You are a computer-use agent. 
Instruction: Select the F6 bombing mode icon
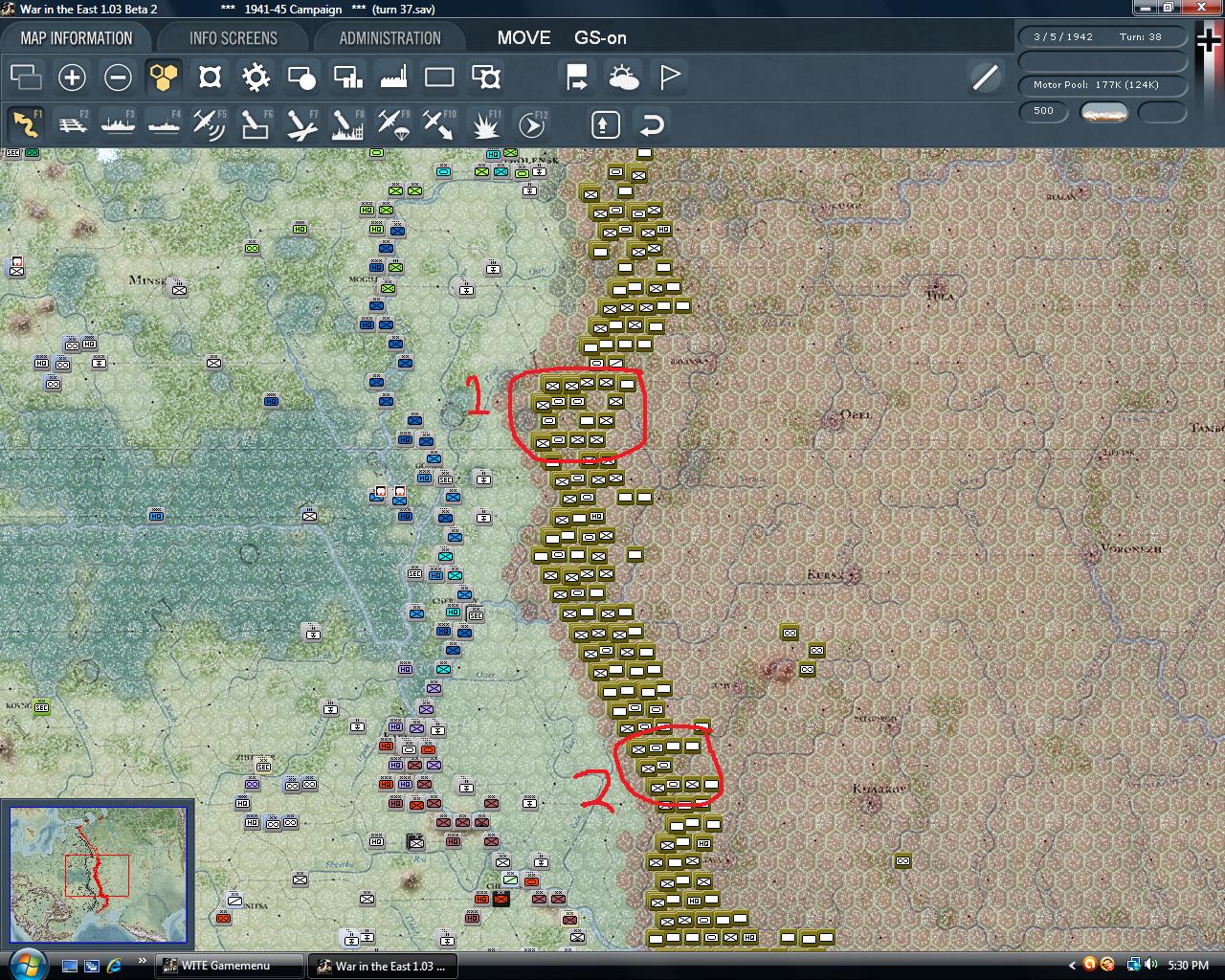pyautogui.click(x=256, y=124)
